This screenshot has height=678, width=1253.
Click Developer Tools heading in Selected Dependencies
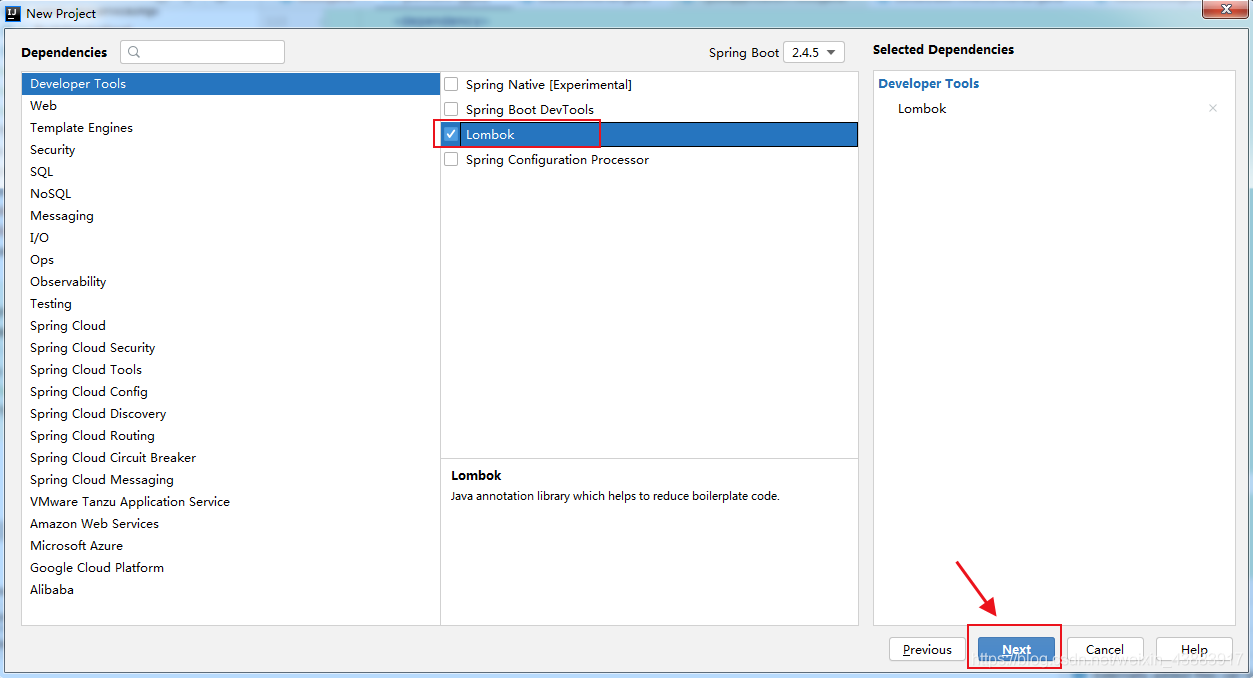(929, 83)
